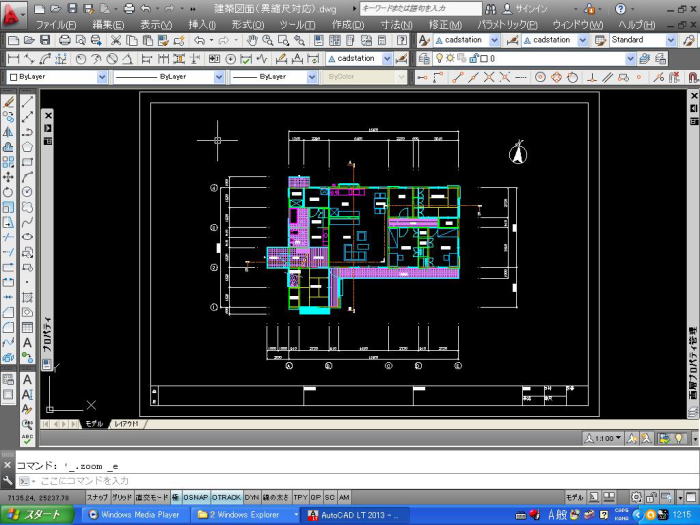Select the Cut scissors icon
Screen dimensions: 700x525
coord(116,40)
